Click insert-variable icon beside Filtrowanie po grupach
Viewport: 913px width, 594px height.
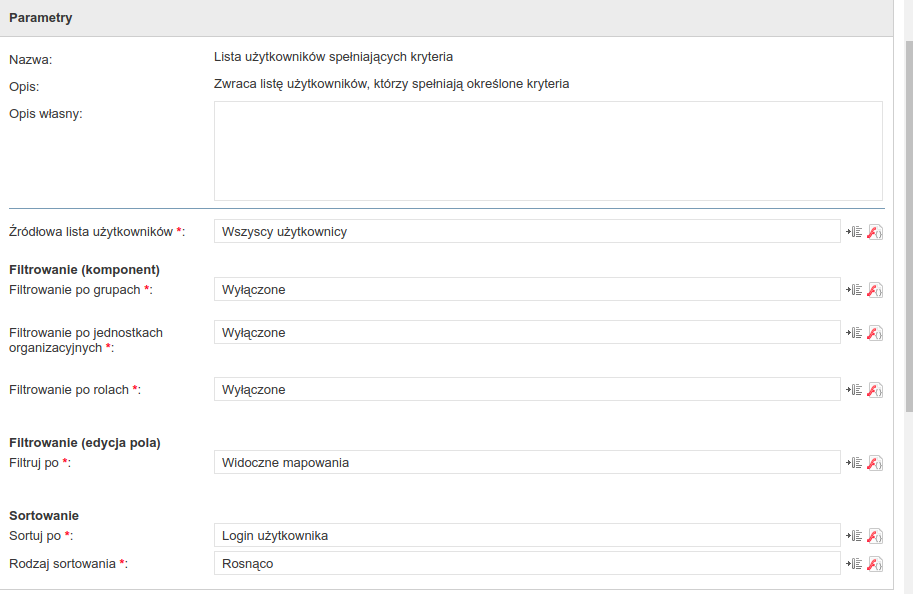[854, 289]
